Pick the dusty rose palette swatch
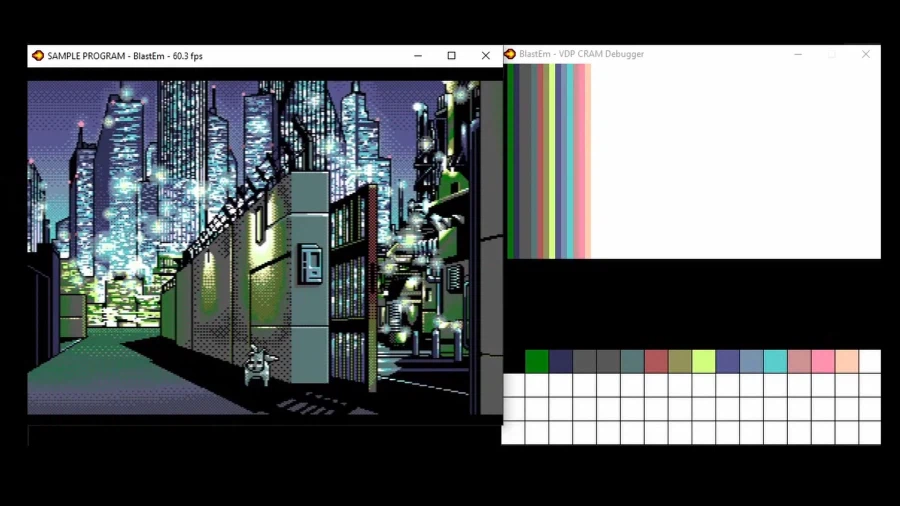The width and height of the screenshot is (900, 506). [x=799, y=361]
